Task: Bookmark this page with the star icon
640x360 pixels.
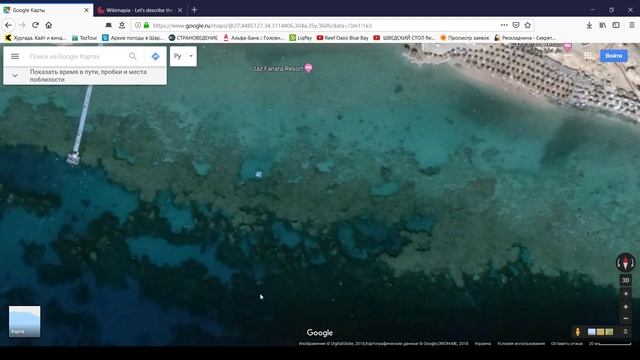Action: tap(528, 25)
